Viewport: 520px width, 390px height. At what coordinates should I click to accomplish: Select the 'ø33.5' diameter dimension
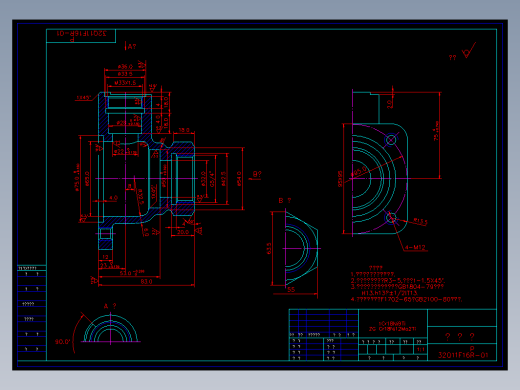(x=125, y=74)
